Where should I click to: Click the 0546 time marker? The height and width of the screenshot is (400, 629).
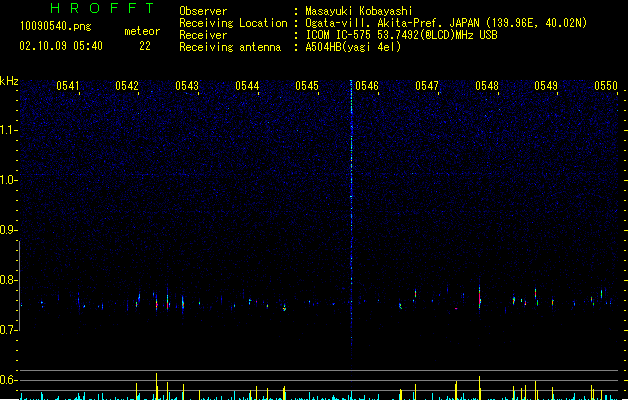(x=367, y=86)
